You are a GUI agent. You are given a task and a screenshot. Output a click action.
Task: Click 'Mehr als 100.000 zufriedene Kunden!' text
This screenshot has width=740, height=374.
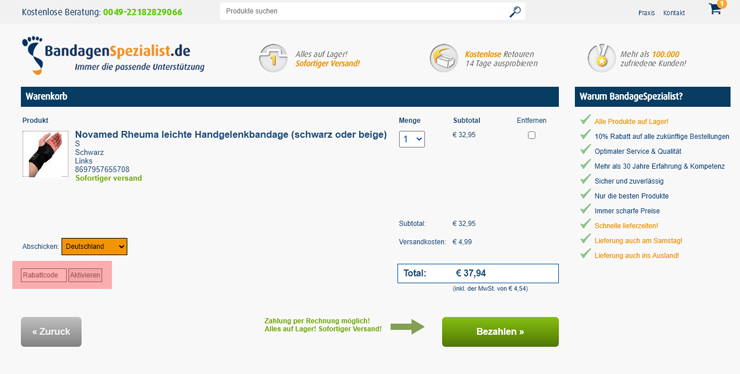pos(653,59)
